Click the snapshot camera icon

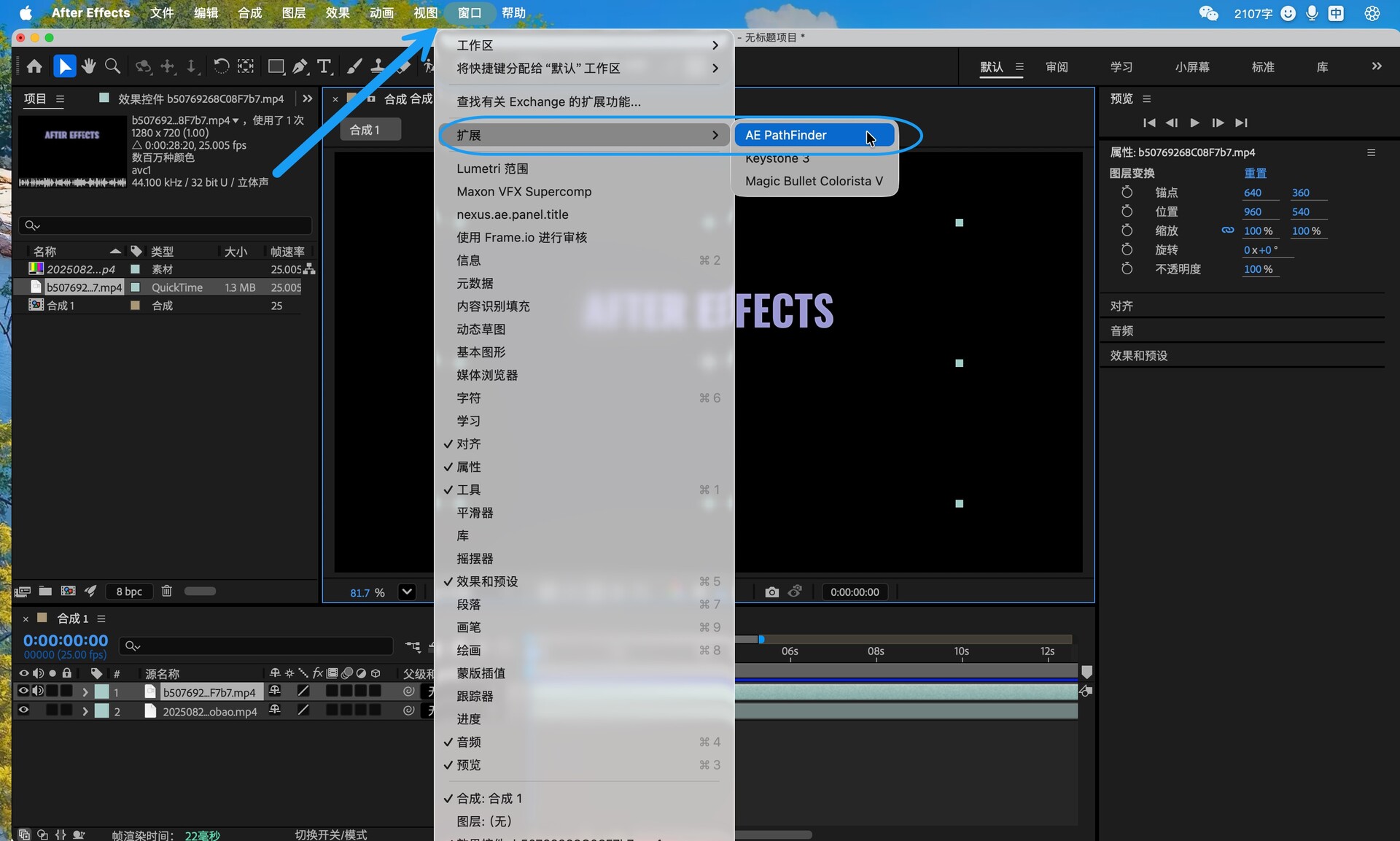[771, 592]
